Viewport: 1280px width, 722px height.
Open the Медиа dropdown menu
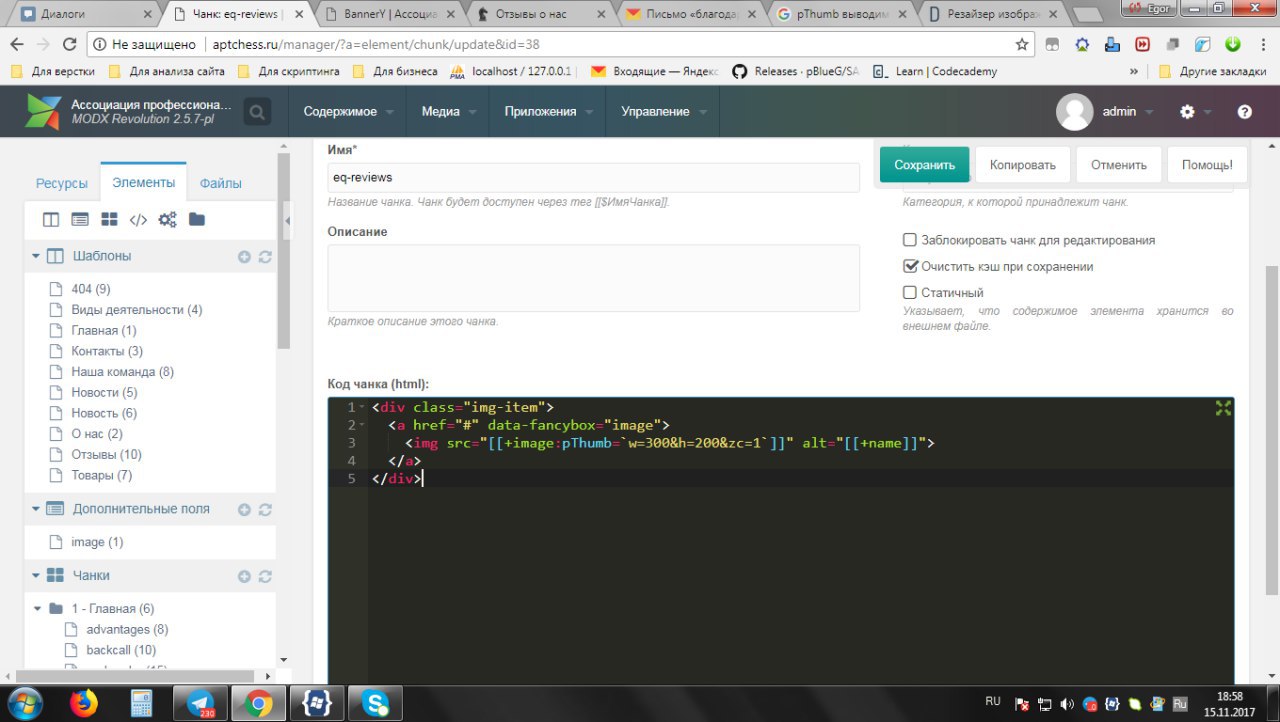[x=448, y=112]
